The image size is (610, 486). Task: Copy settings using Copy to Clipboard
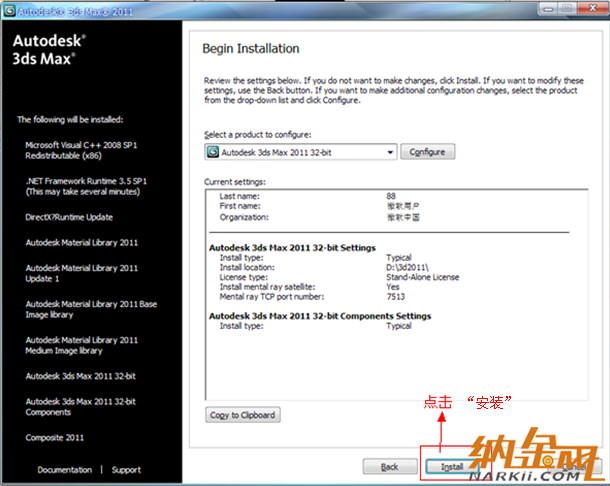coord(241,415)
